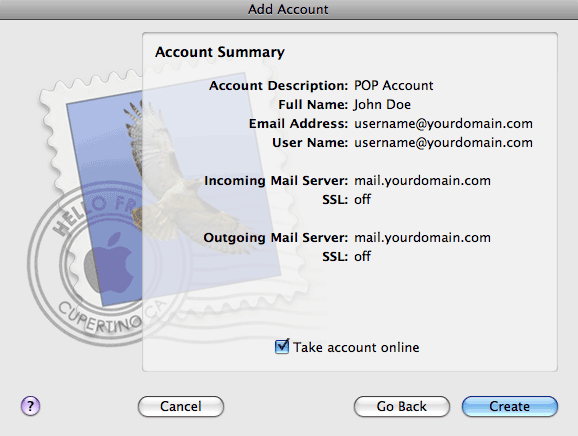Go Back to the previous setup step
Screen dimensions: 578x436
[x=401, y=407]
